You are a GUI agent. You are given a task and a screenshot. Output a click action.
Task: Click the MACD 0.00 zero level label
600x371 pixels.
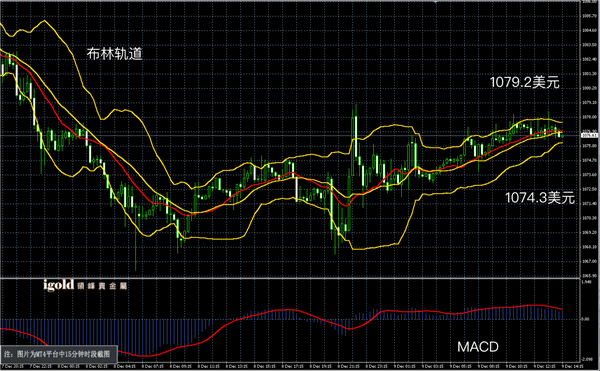pos(585,319)
